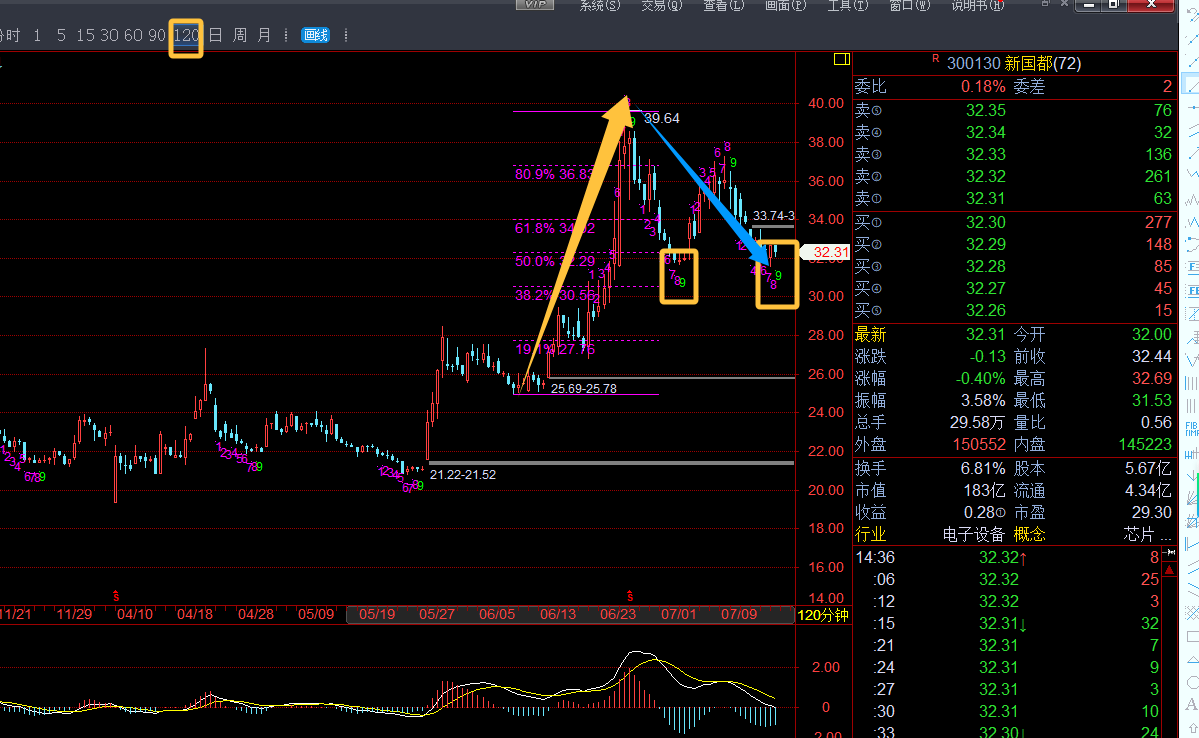The height and width of the screenshot is (738, 1199).
Task: Click the 21.22-21.52 gap label
Action: tap(463, 474)
